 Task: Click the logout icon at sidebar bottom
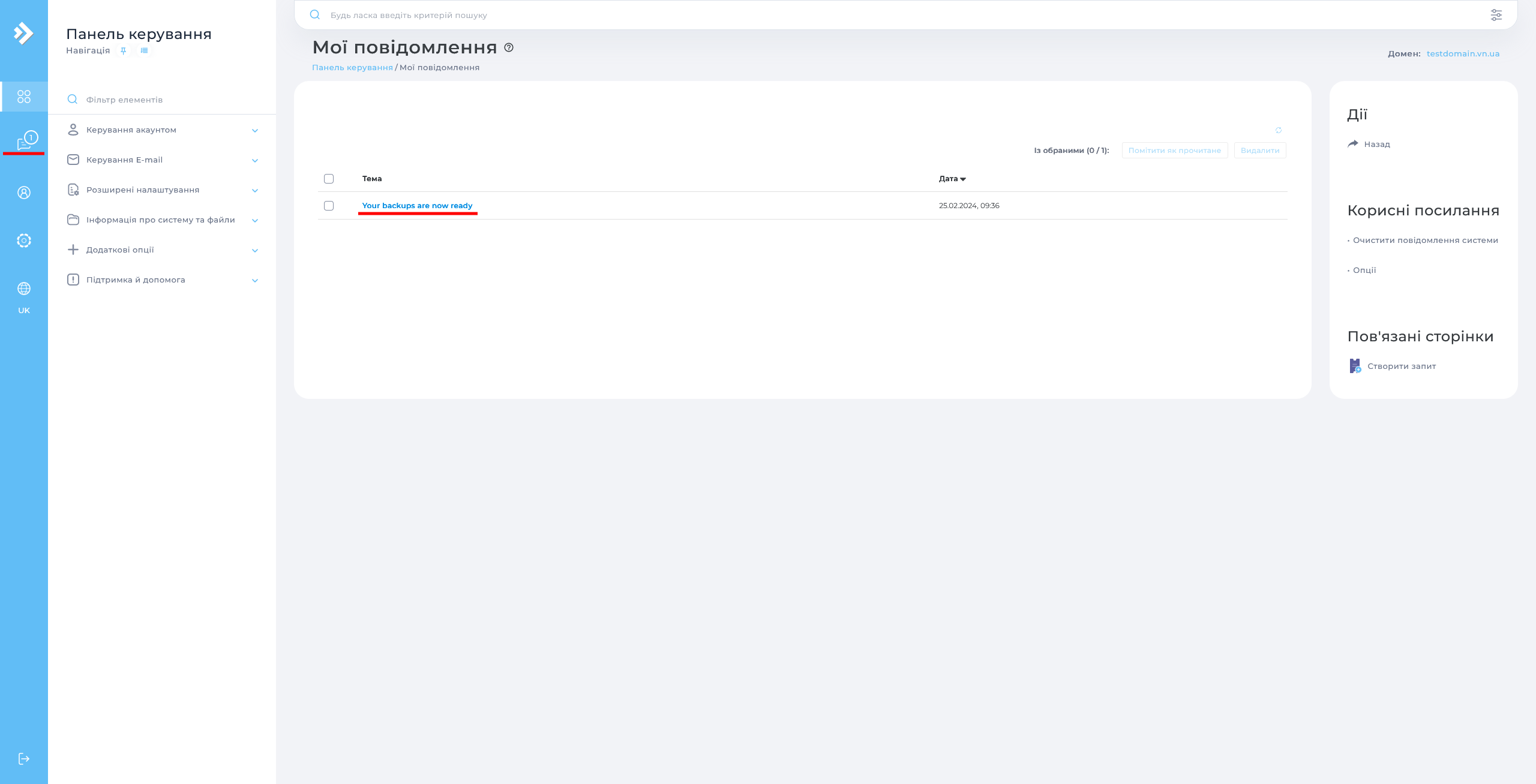24,758
